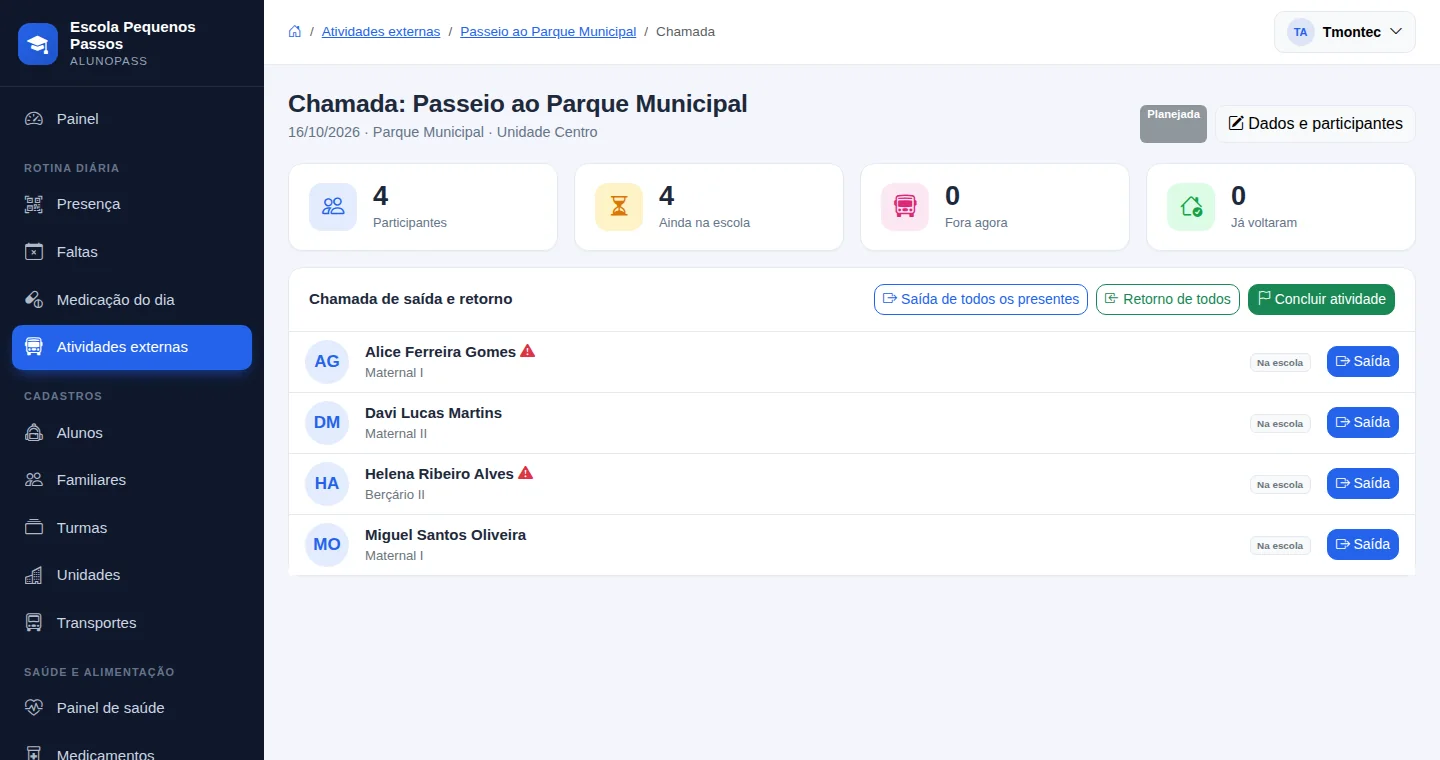
Task: Click the TA user avatar
Action: [1300, 32]
